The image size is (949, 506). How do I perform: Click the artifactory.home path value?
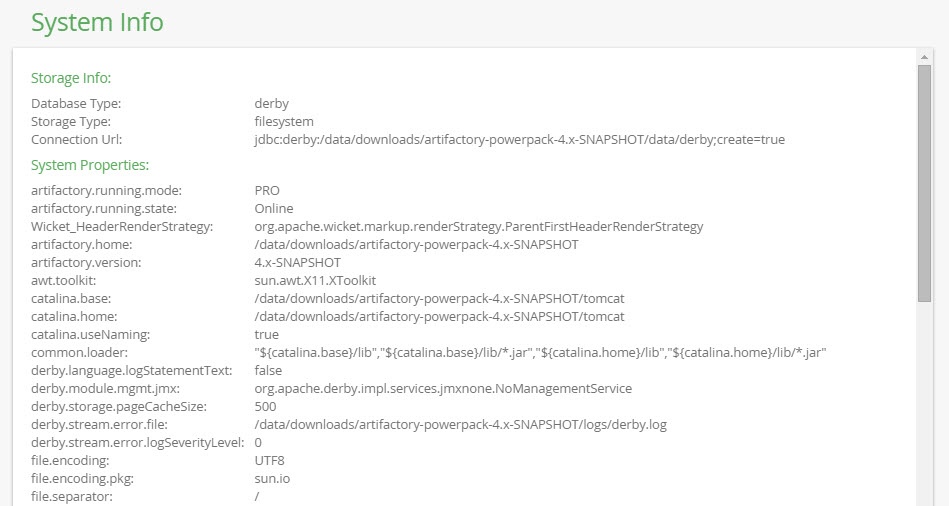point(416,245)
